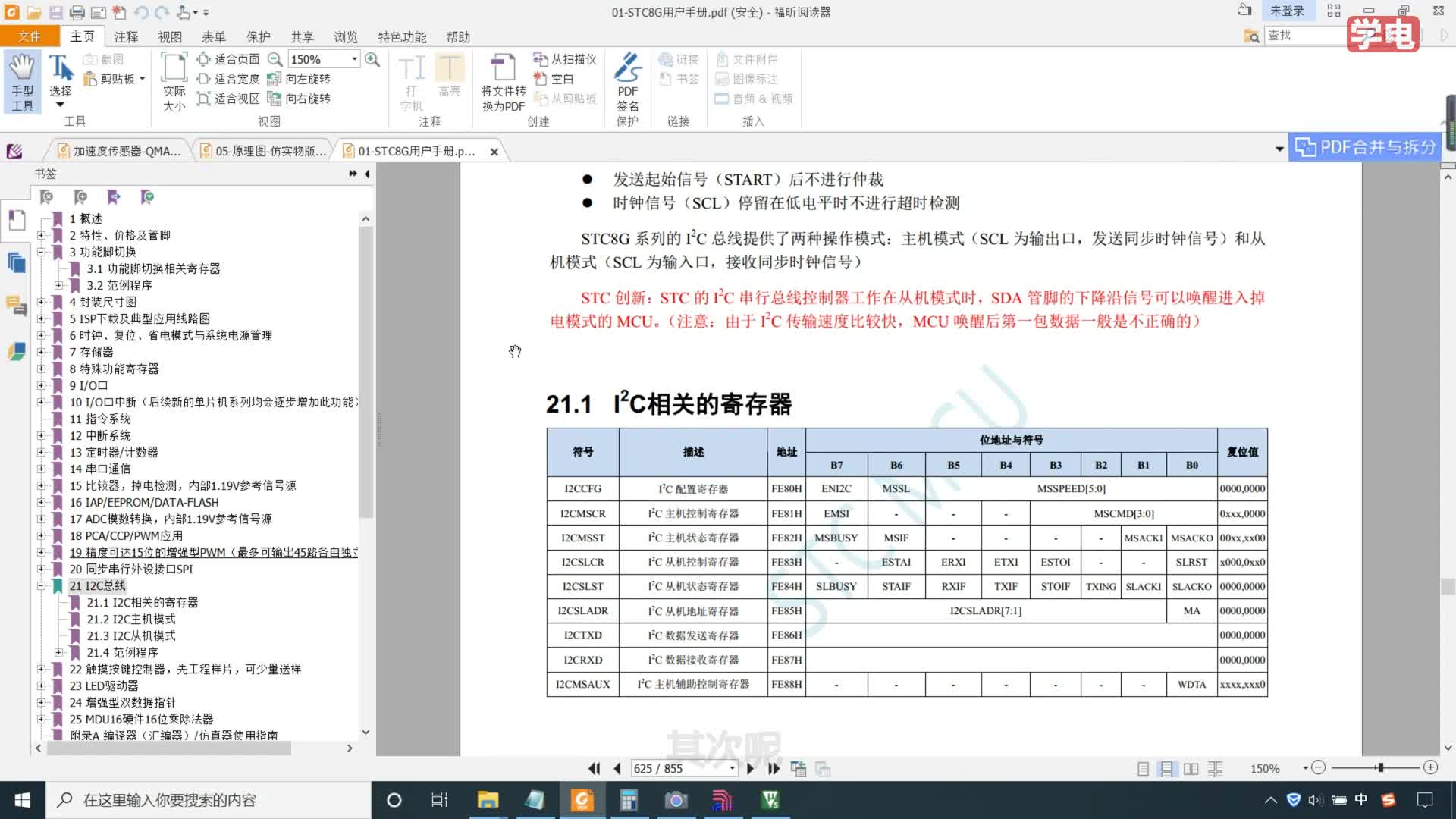Rotate the view left
Viewport: 1456px width, 819px height.
pyautogui.click(x=299, y=79)
